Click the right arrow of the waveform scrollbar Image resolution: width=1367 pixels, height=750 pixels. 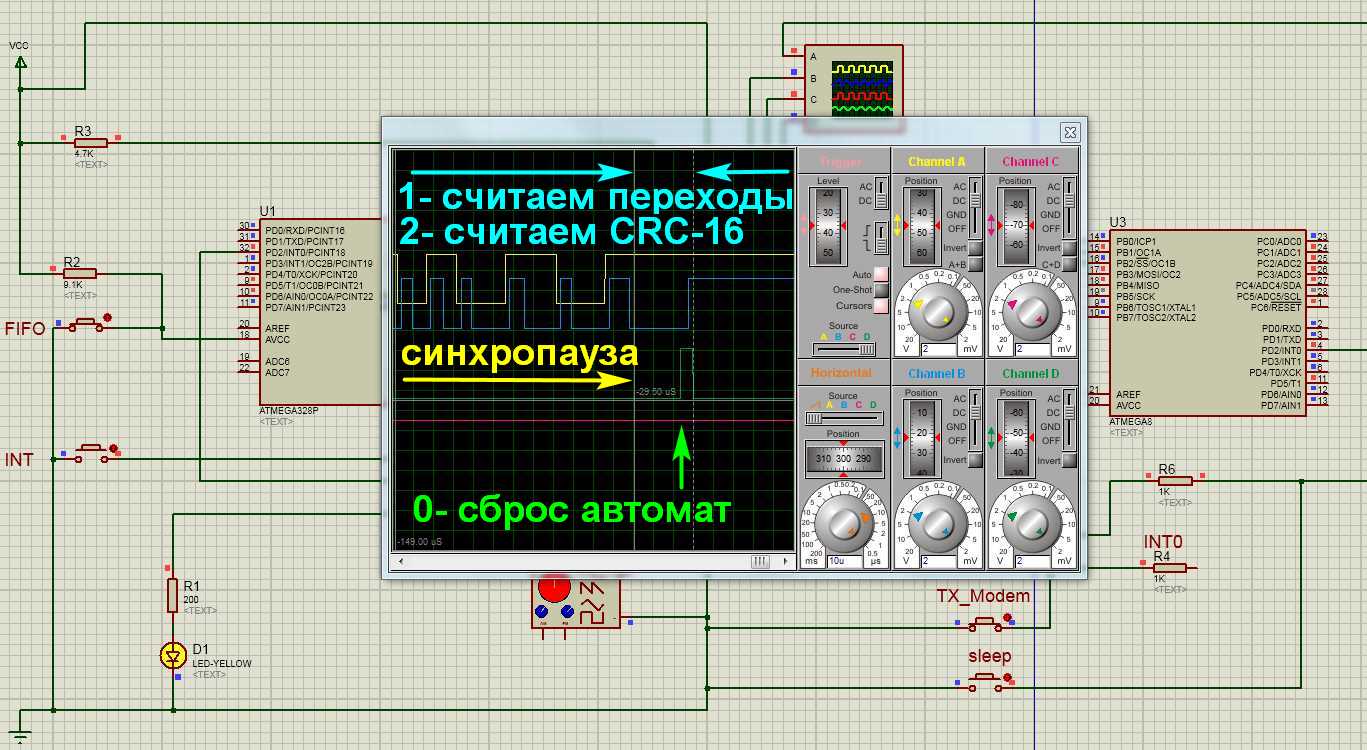784,563
